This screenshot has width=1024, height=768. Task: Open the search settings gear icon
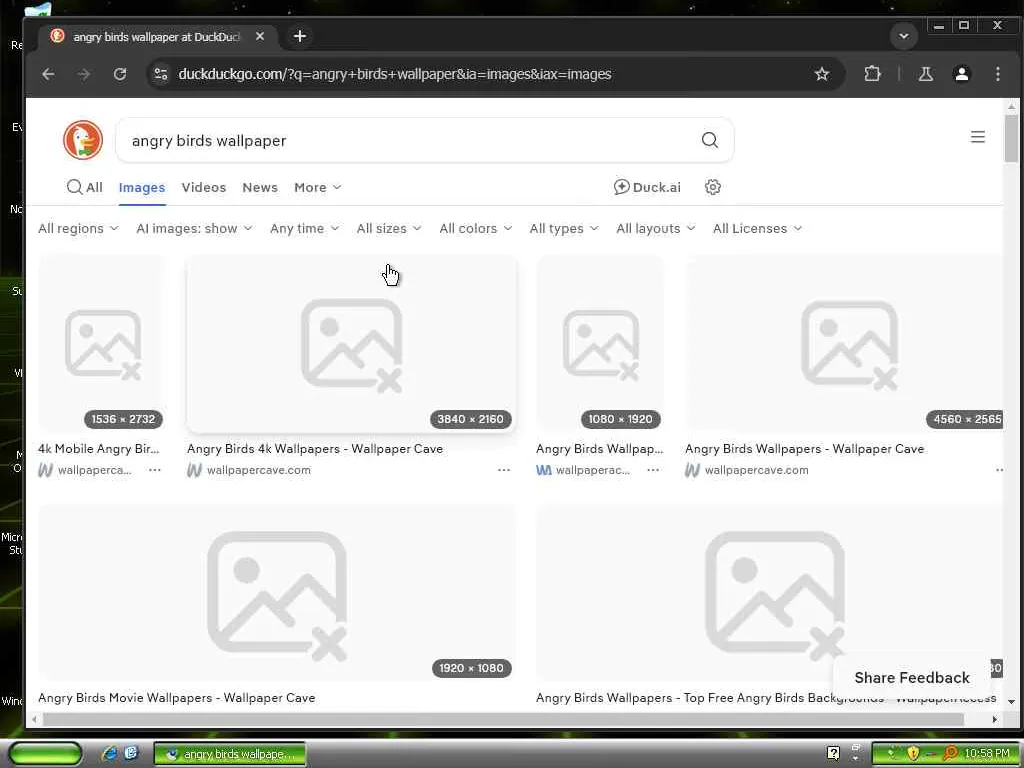click(712, 187)
